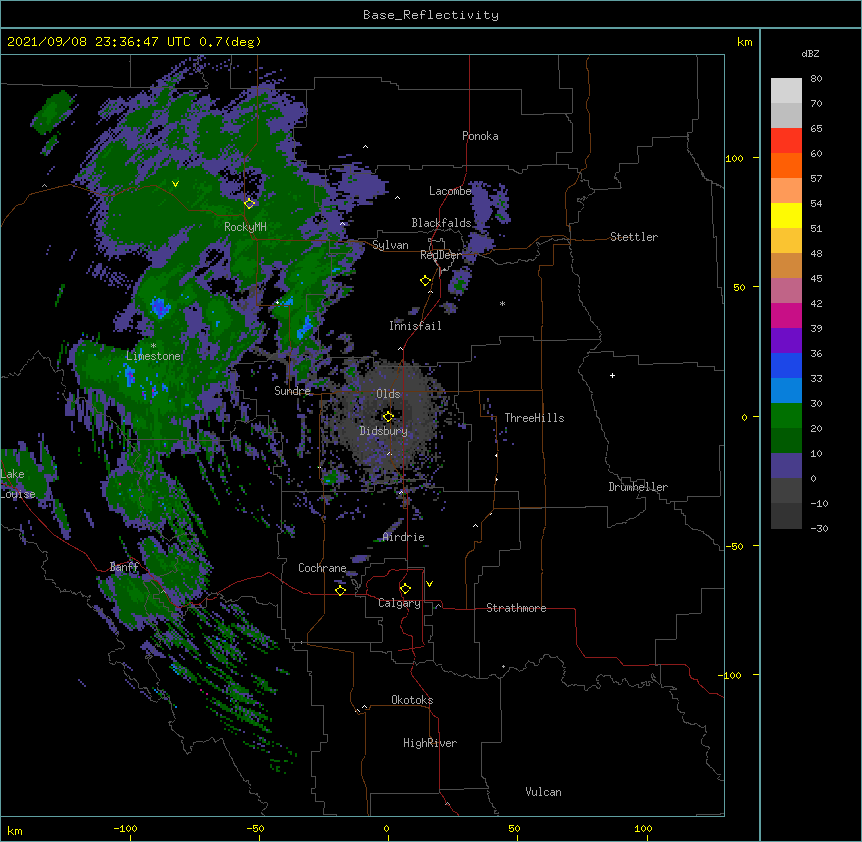This screenshot has height=842, width=862.
Task: Click the RedDeer city label
Action: click(441, 255)
